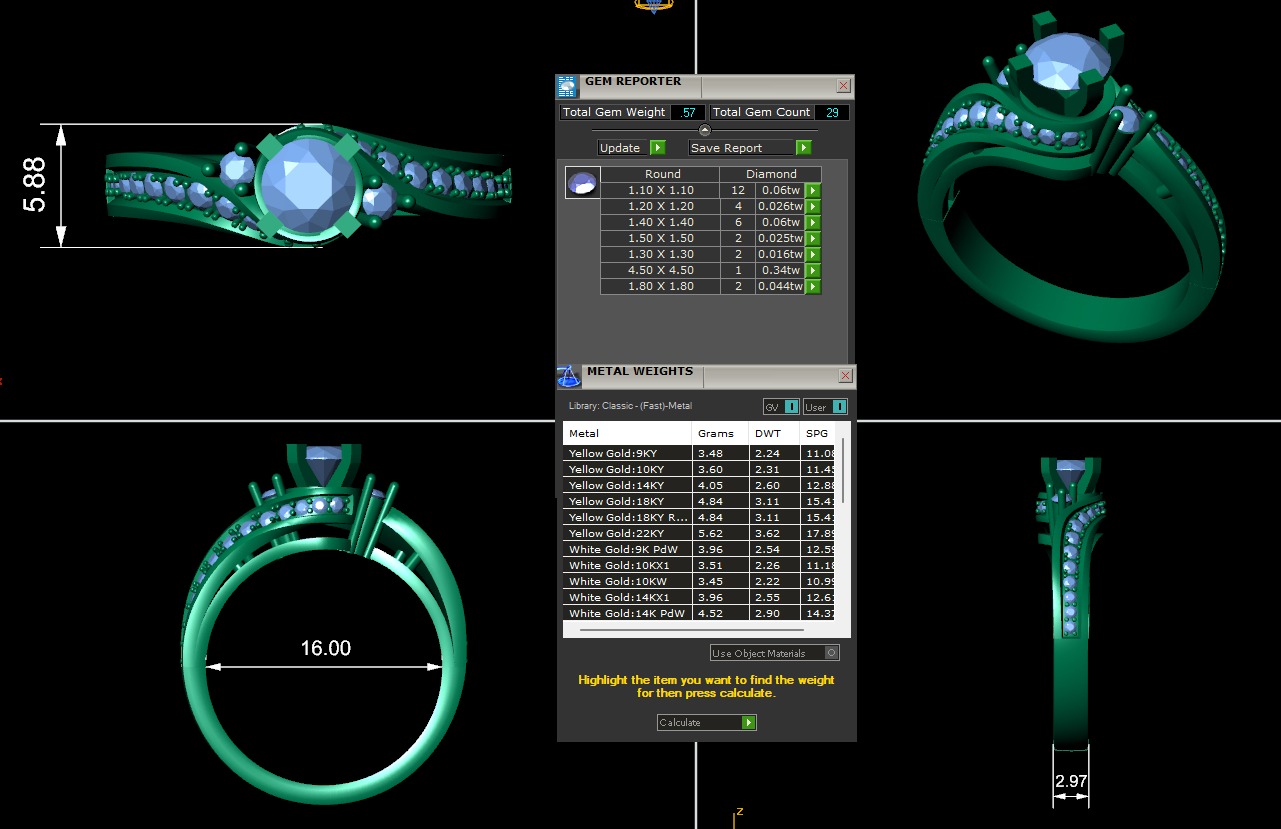This screenshot has height=829, width=1281.
Task: Click the DWT column header
Action: [774, 433]
